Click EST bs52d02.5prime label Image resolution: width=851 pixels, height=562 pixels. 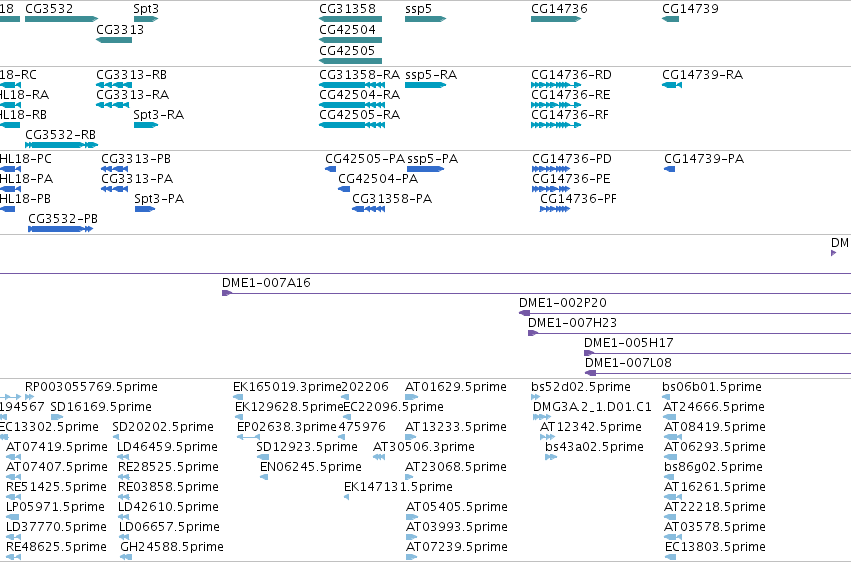click(x=581, y=387)
